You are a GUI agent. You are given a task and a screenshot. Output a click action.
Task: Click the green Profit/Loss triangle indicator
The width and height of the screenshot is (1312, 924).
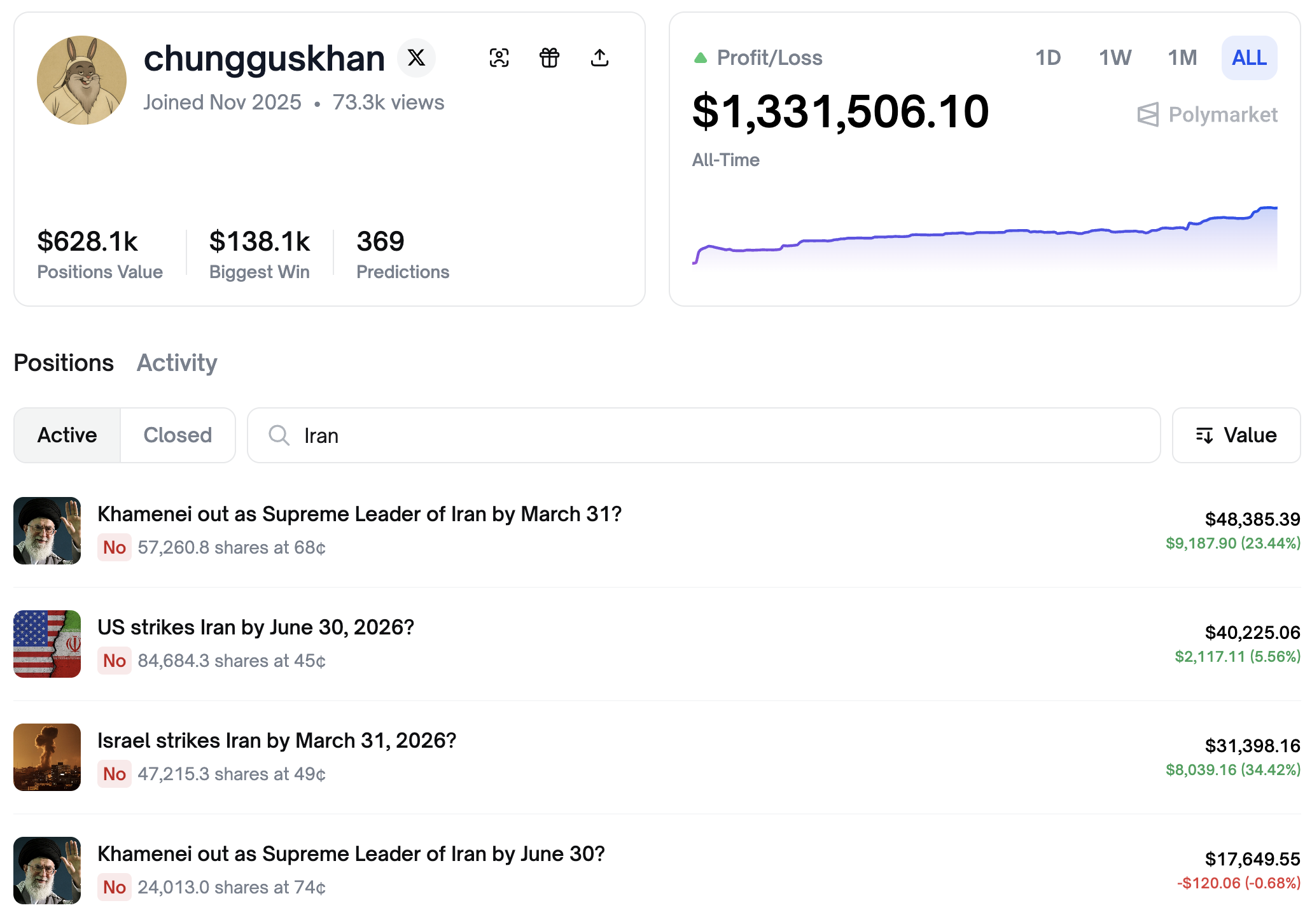coord(701,58)
